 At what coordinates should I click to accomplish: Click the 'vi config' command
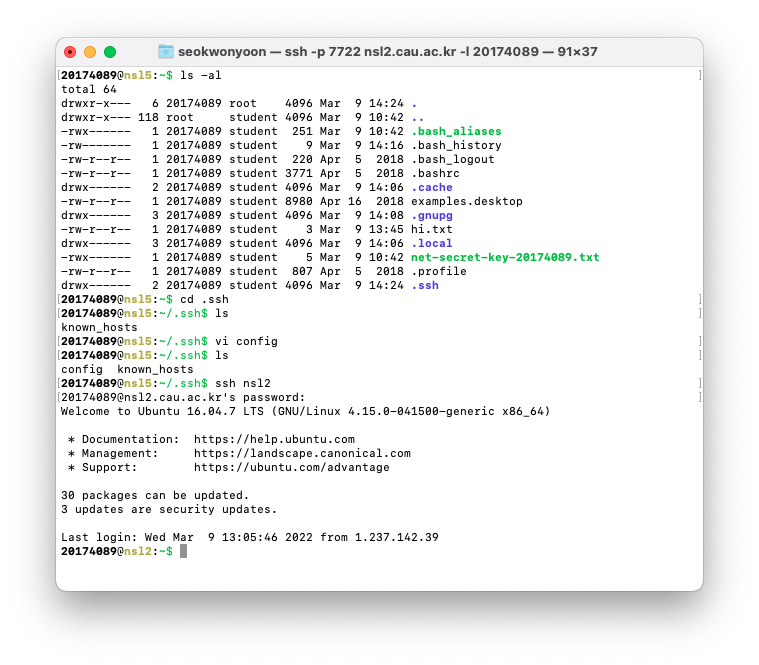tap(246, 341)
